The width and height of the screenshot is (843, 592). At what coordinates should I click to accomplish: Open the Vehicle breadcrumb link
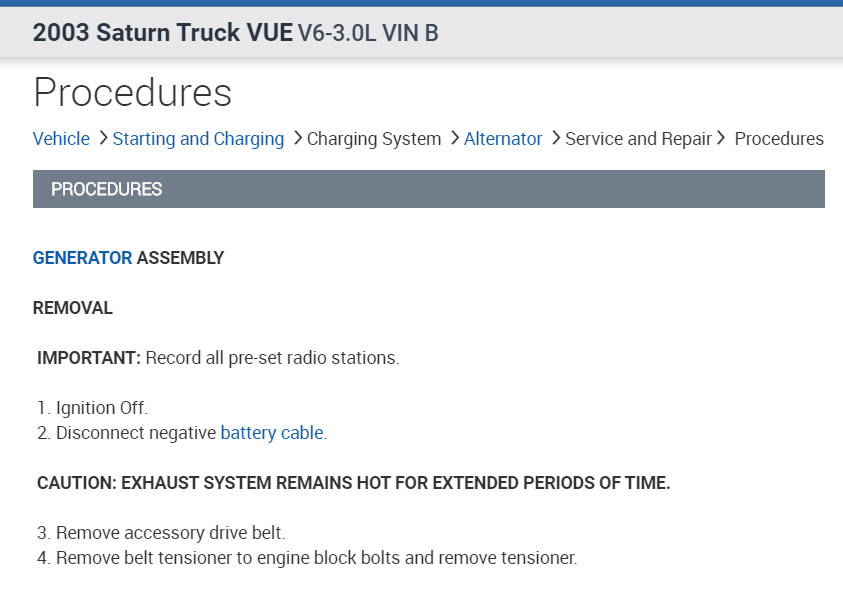tap(61, 139)
